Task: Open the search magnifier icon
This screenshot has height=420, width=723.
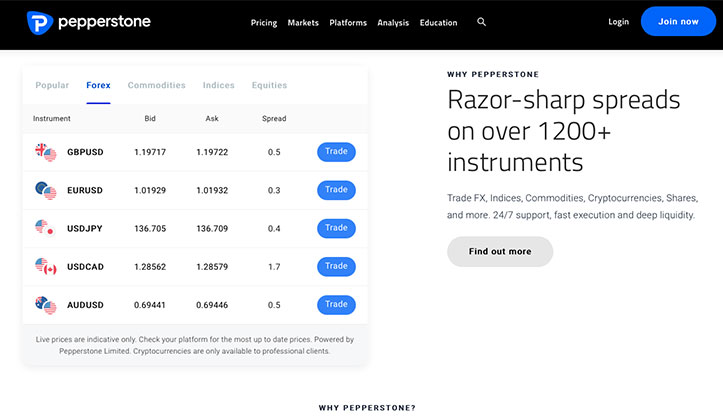Action: tap(481, 22)
